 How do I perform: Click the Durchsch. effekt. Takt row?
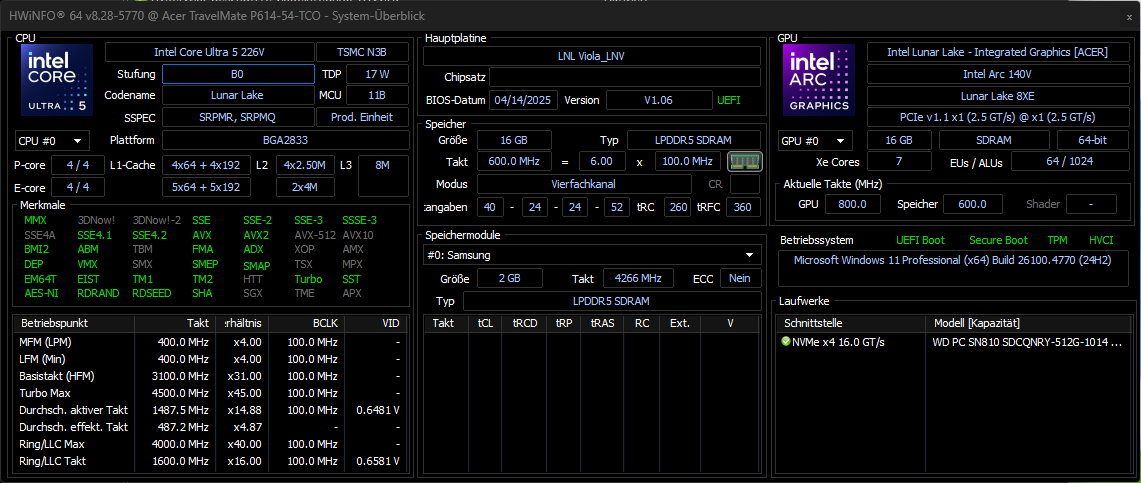tap(209, 427)
